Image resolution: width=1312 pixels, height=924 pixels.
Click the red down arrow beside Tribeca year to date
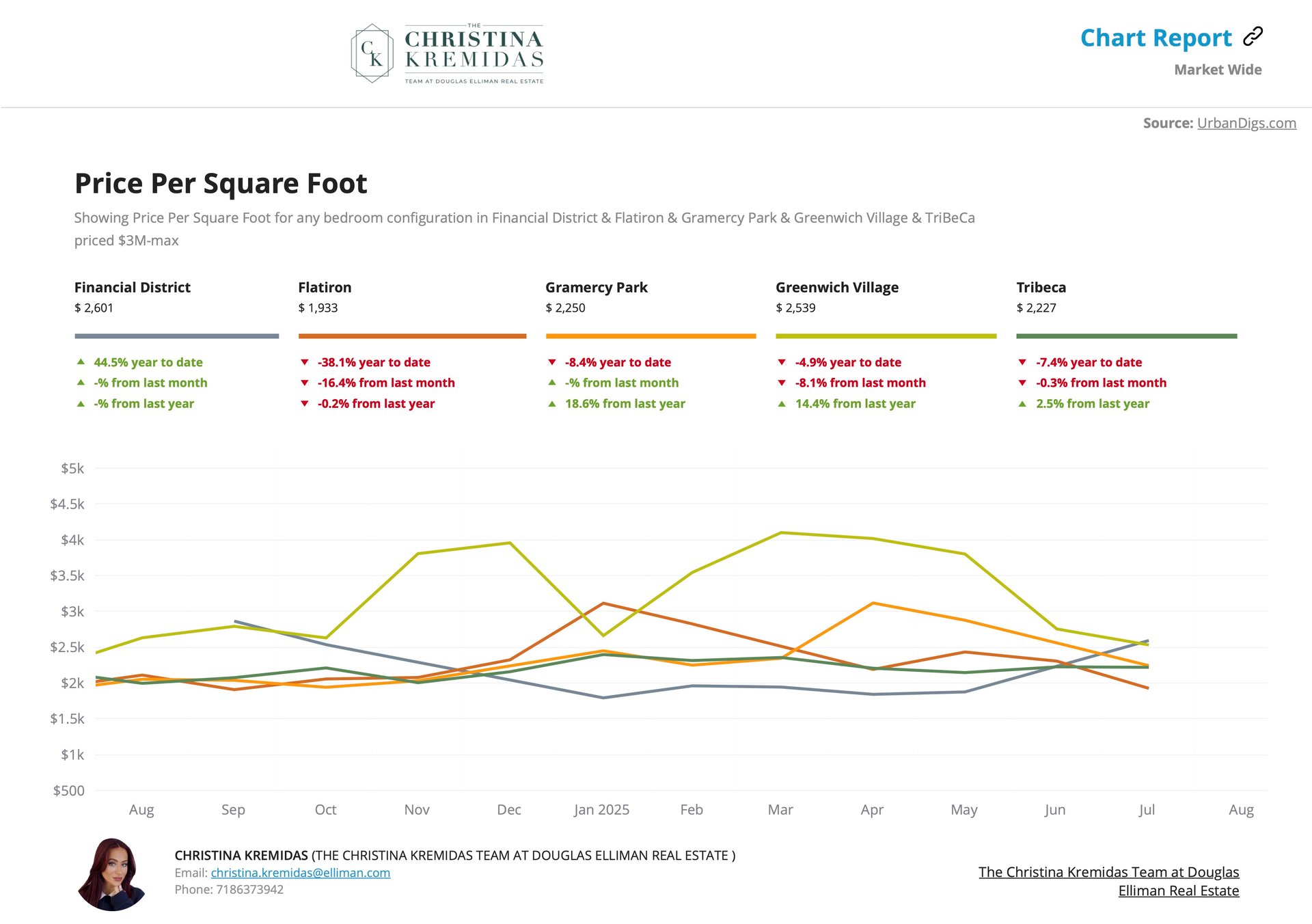pos(1022,362)
